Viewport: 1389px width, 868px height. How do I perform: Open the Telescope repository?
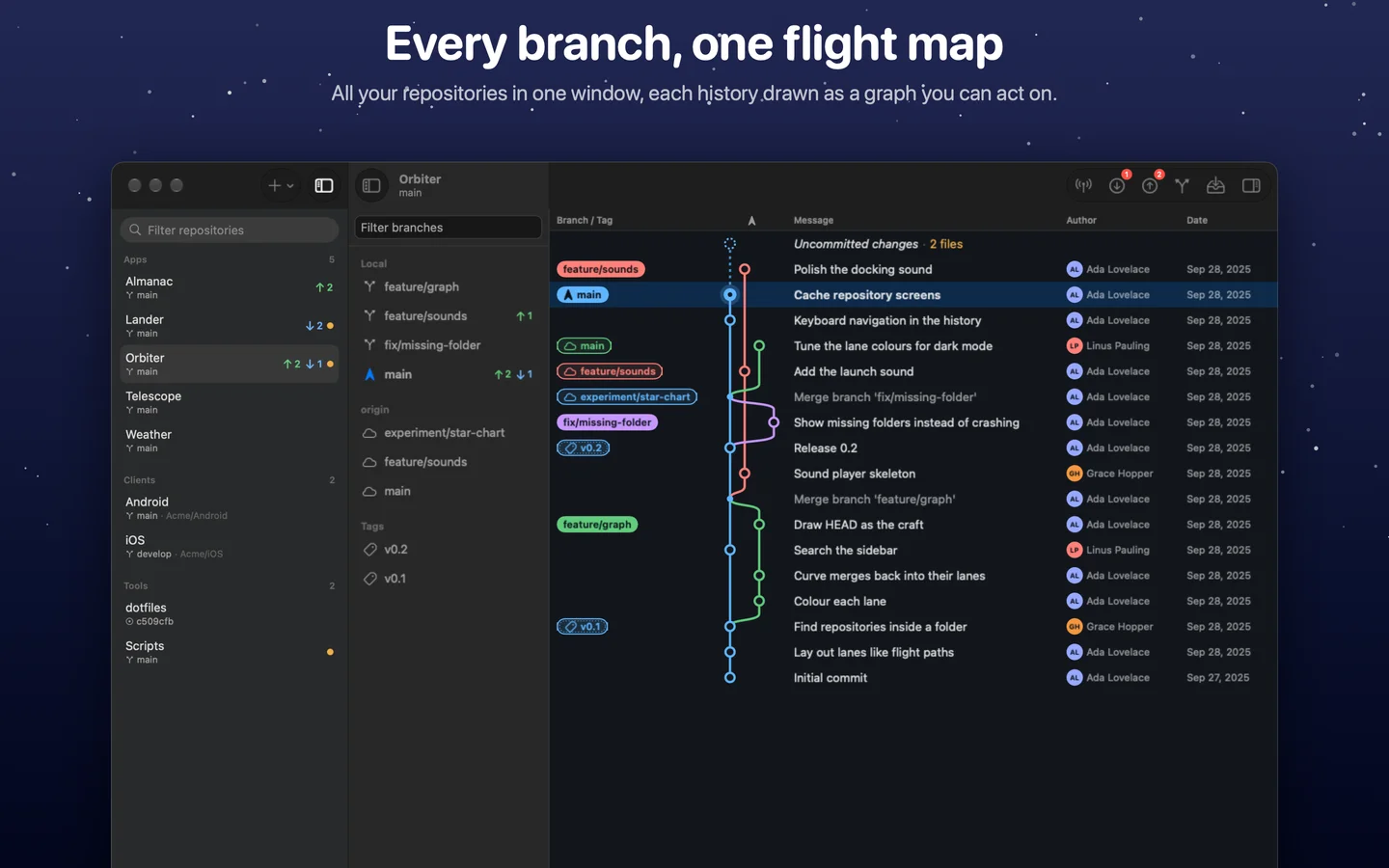[x=230, y=402]
